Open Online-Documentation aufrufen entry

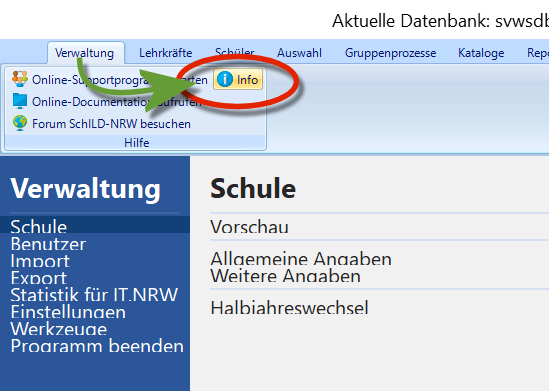(117, 102)
